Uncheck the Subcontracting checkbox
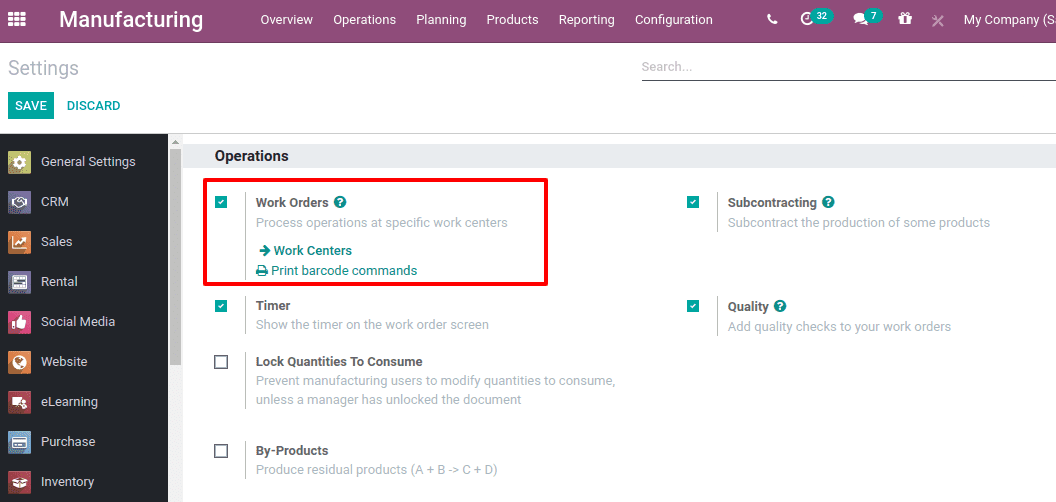This screenshot has width=1056, height=502. tap(693, 202)
